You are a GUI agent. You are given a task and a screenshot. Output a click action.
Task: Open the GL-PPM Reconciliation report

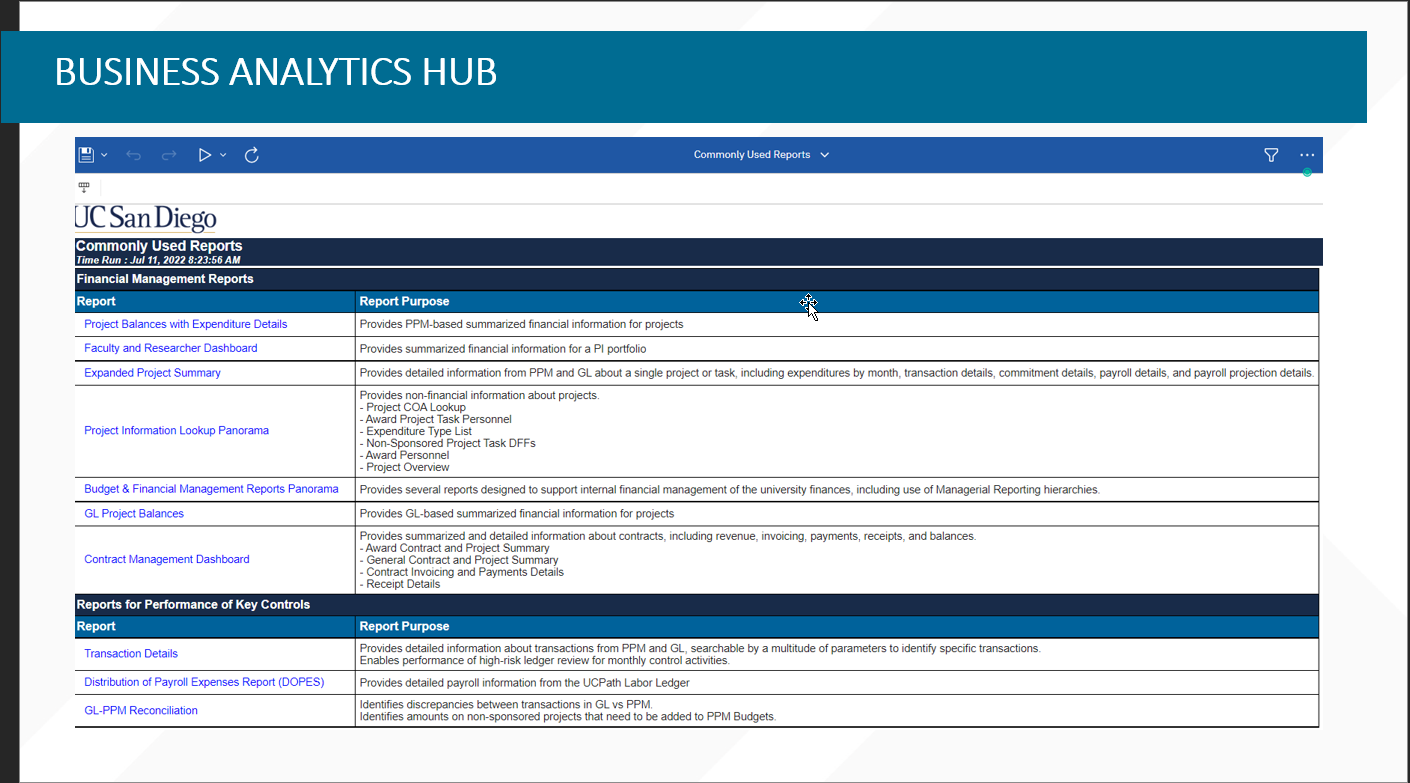141,711
